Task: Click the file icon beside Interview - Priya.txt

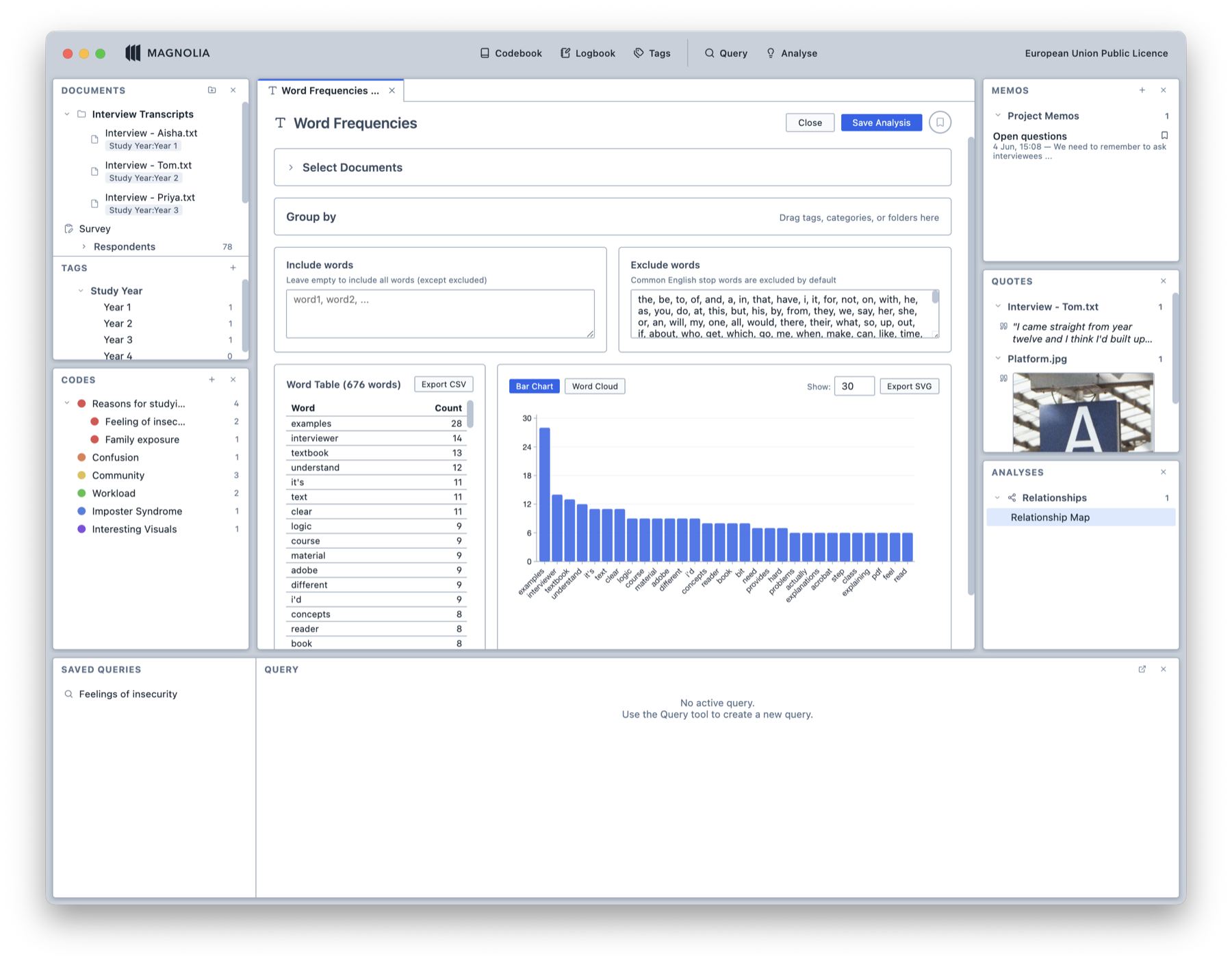Action: (x=94, y=203)
